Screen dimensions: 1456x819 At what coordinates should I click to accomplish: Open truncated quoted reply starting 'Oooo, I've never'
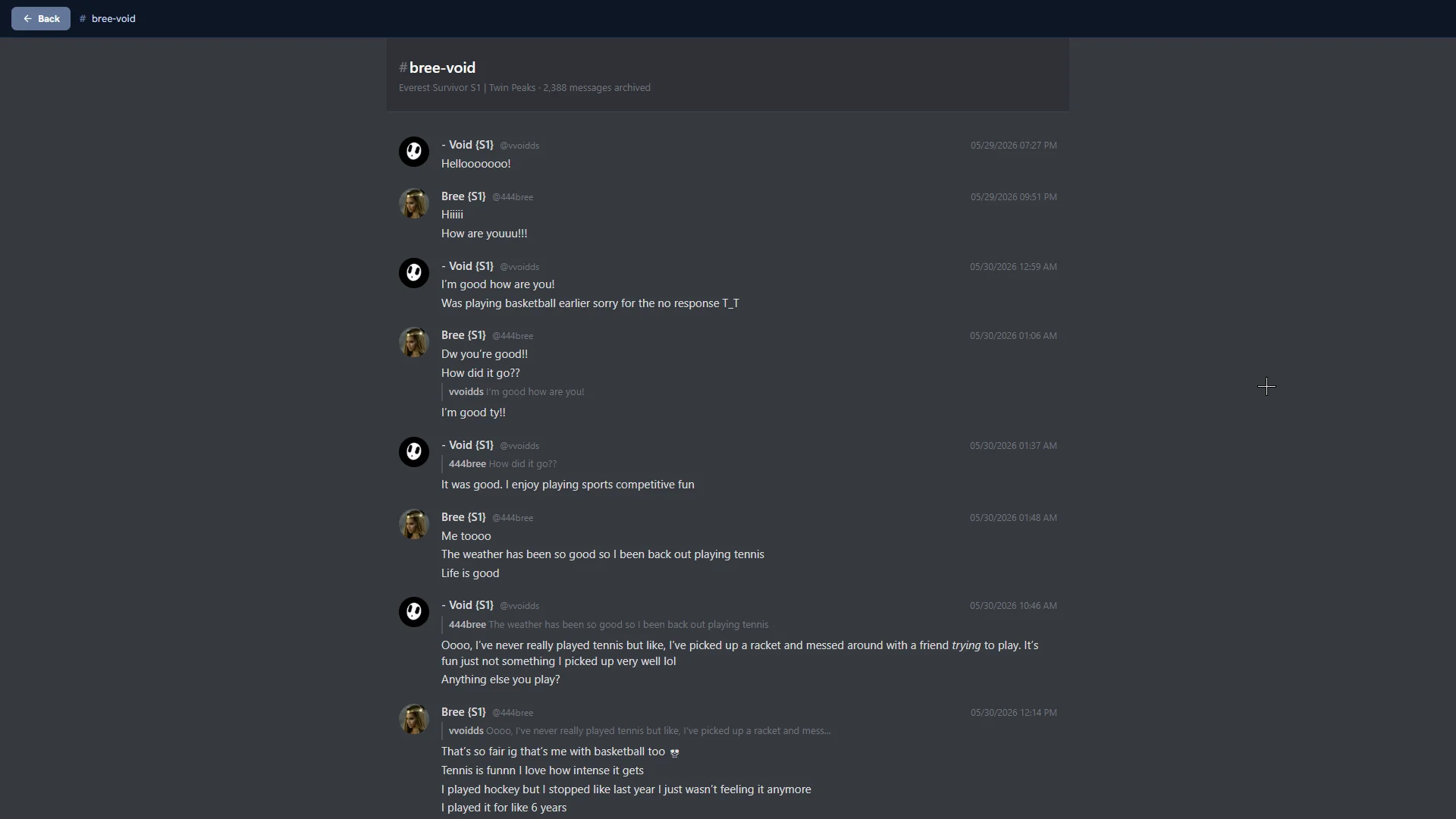point(639,731)
